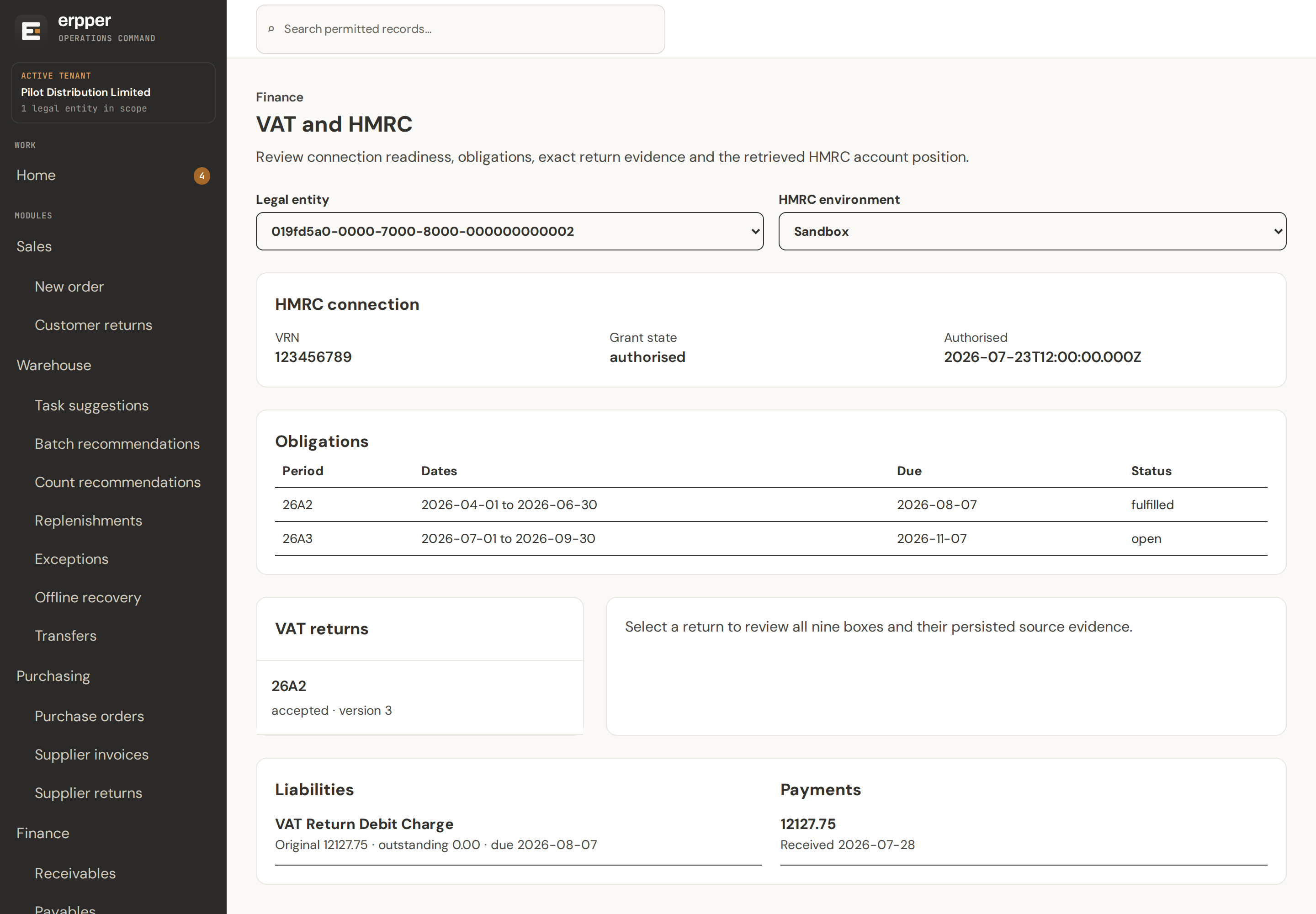Click the Dates column header
Viewport: 1316px width, 914px height.
439,471
